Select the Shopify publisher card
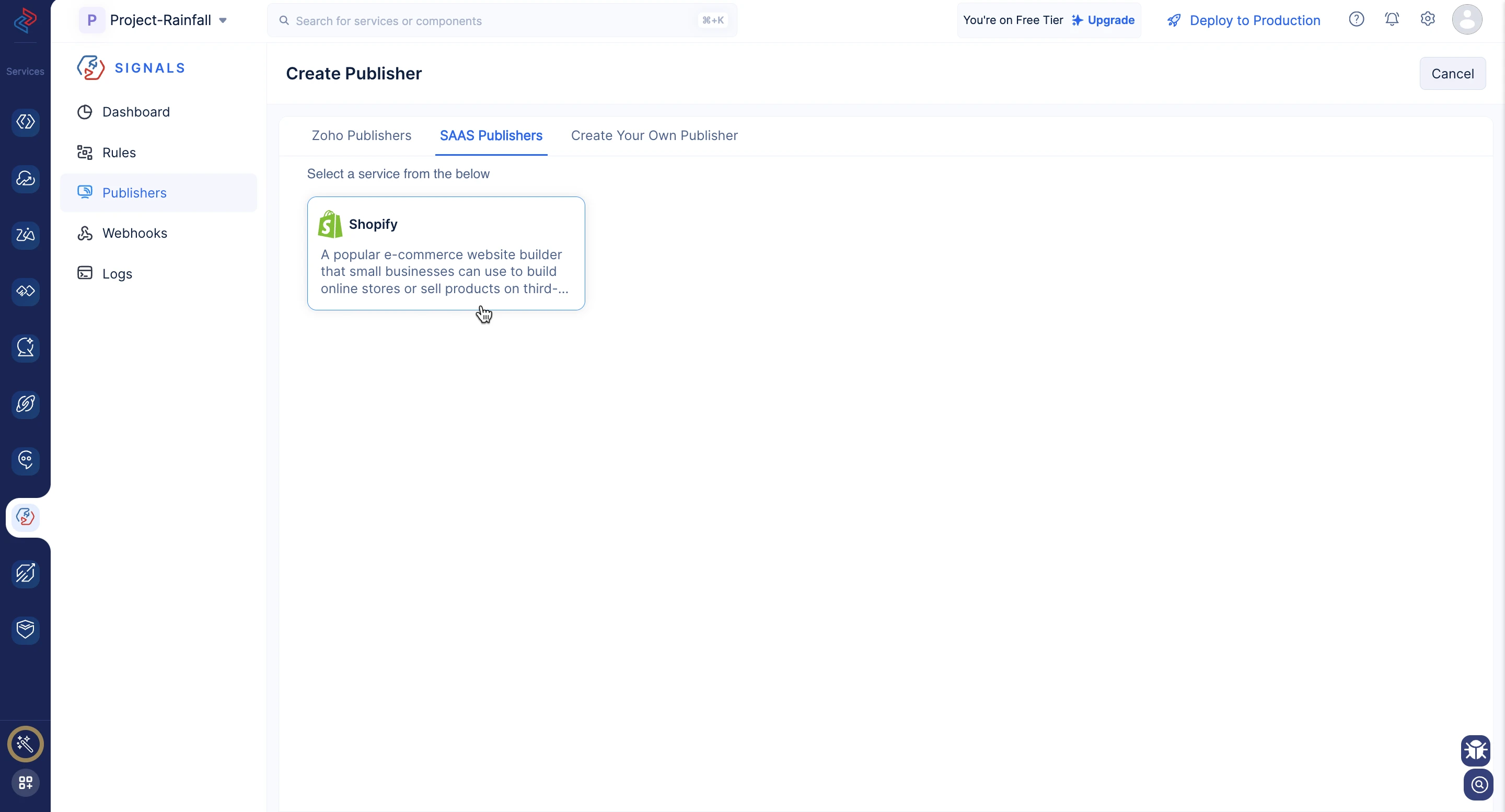Viewport: 1505px width, 812px height. 446,253
